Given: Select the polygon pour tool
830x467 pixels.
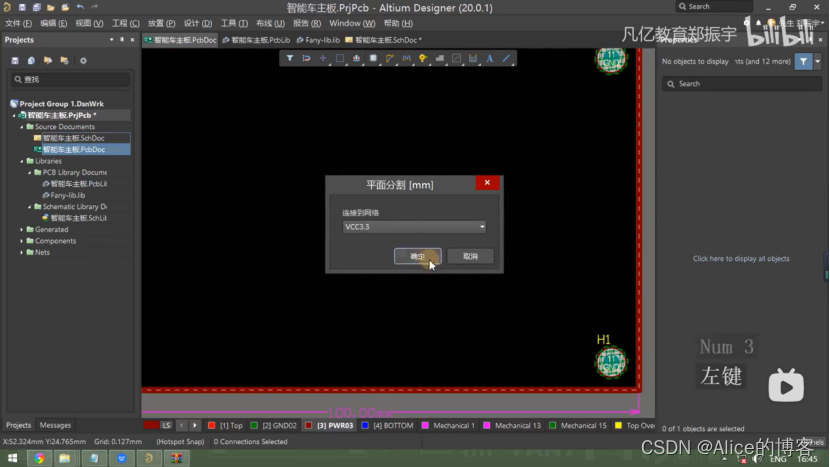Looking at the screenshot, I should pyautogui.click(x=440, y=58).
